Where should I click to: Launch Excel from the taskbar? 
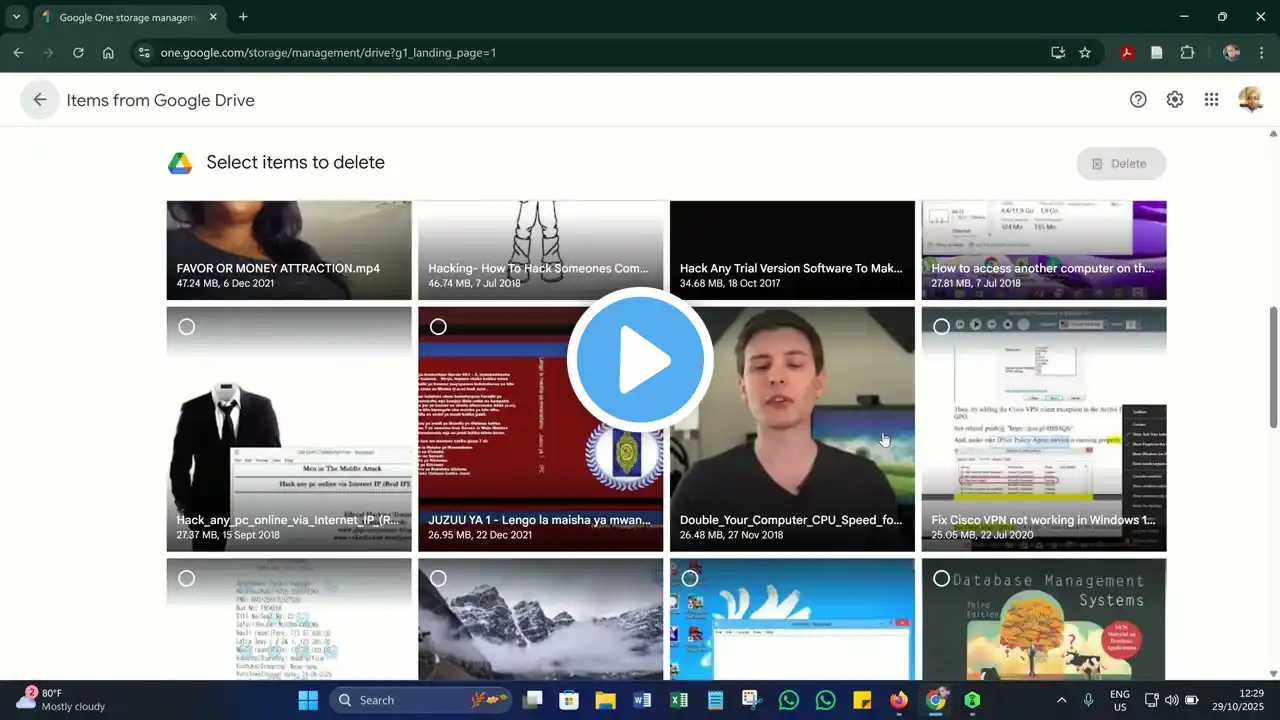click(x=679, y=700)
